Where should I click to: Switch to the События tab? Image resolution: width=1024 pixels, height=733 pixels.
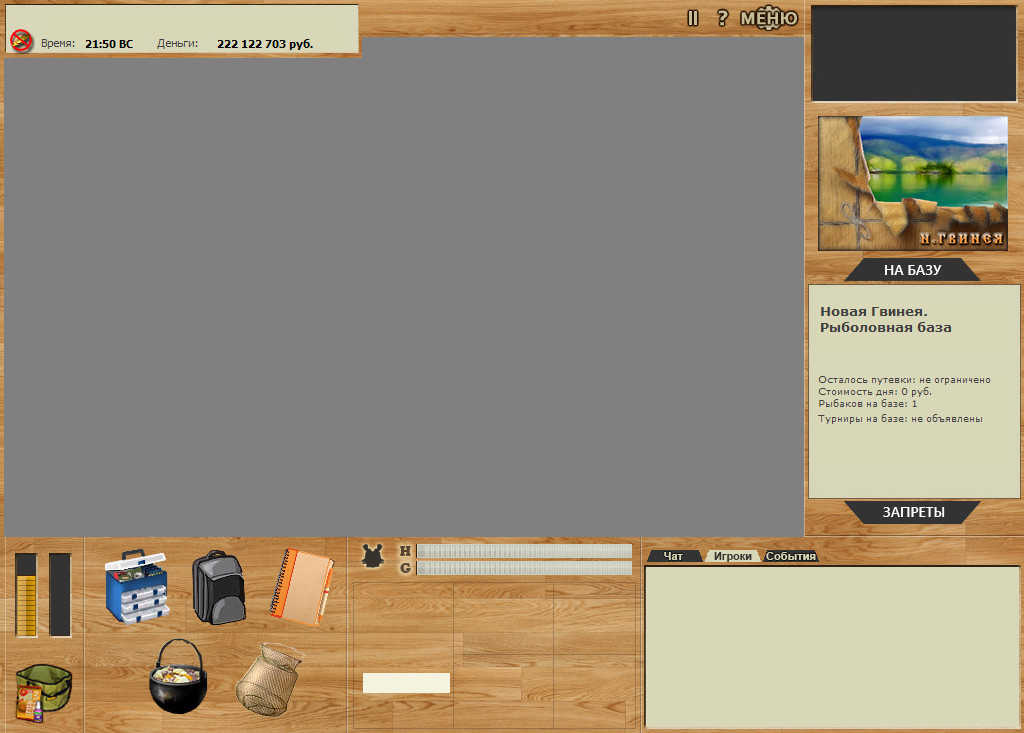[791, 556]
